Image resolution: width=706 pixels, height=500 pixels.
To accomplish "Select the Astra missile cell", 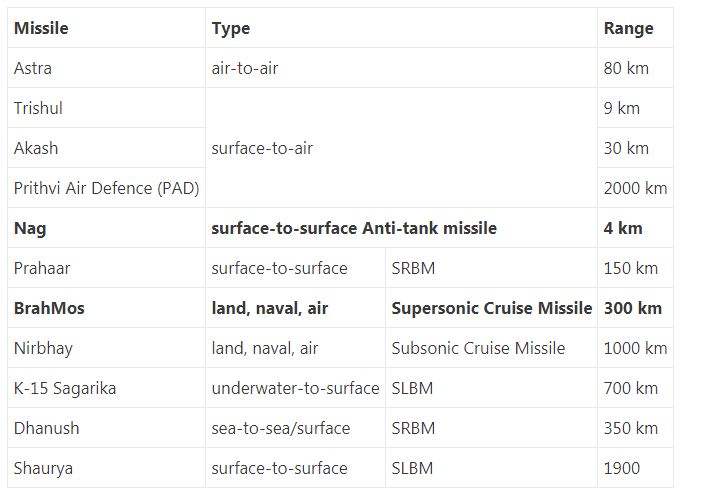I will tap(106, 68).
